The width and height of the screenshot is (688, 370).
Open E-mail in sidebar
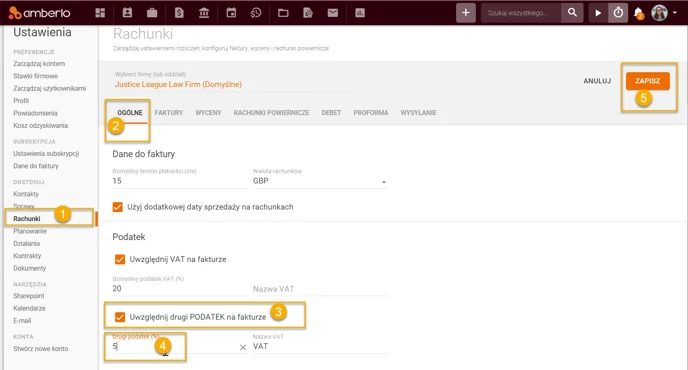click(x=22, y=320)
